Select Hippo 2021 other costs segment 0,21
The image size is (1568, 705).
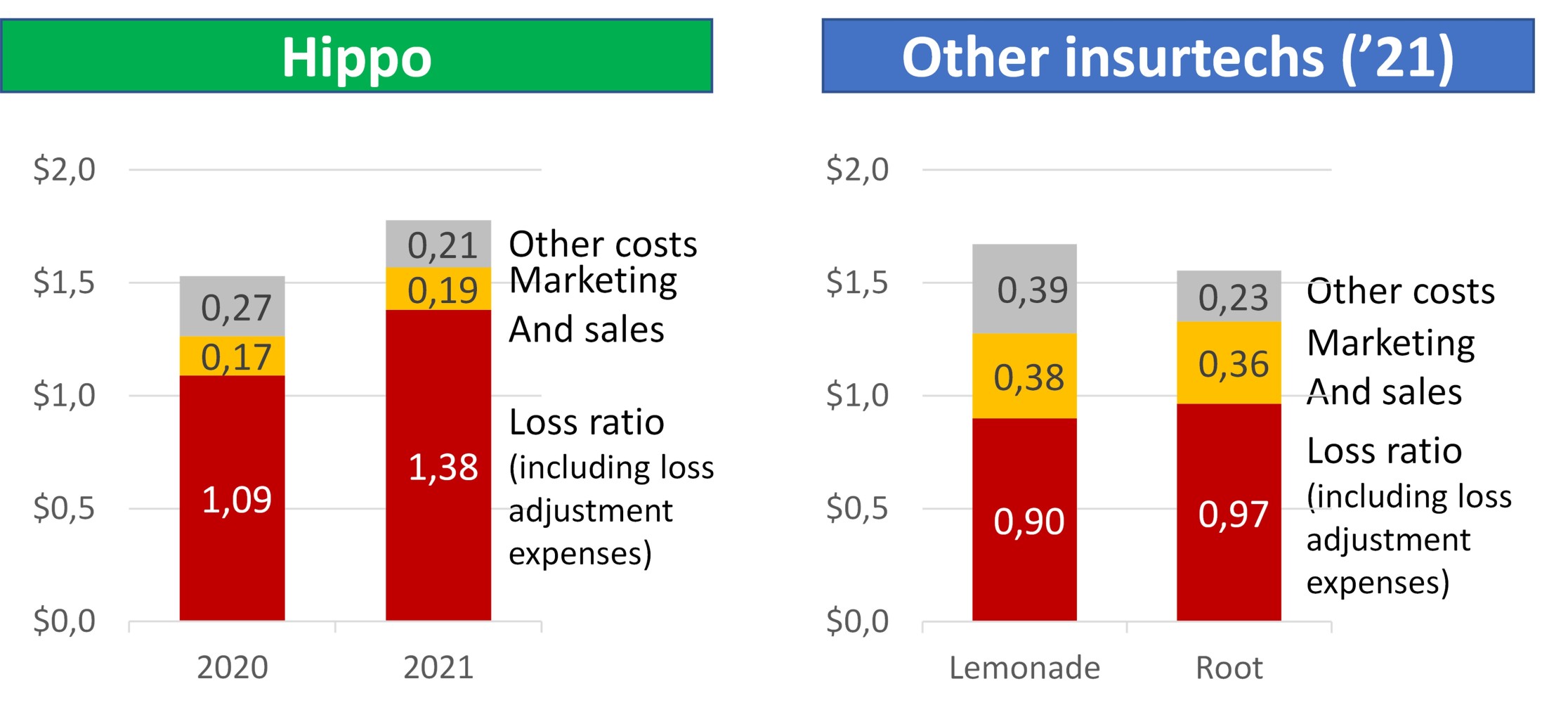click(x=438, y=244)
